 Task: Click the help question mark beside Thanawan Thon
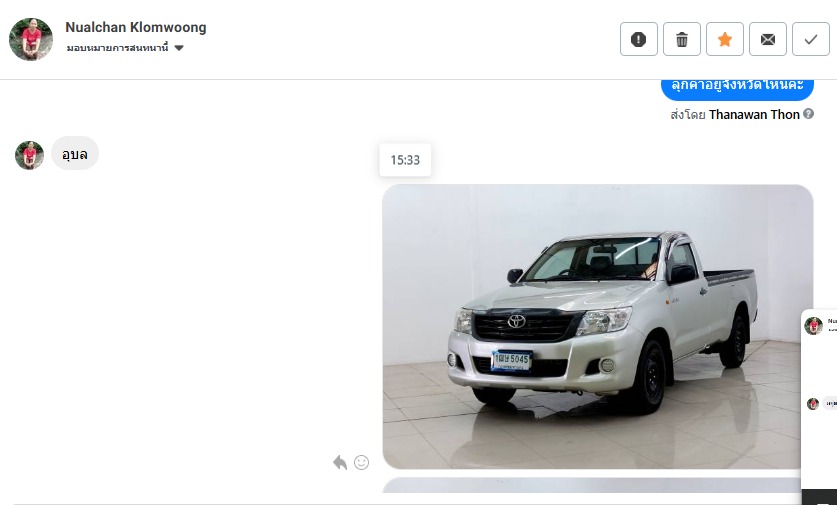(808, 114)
